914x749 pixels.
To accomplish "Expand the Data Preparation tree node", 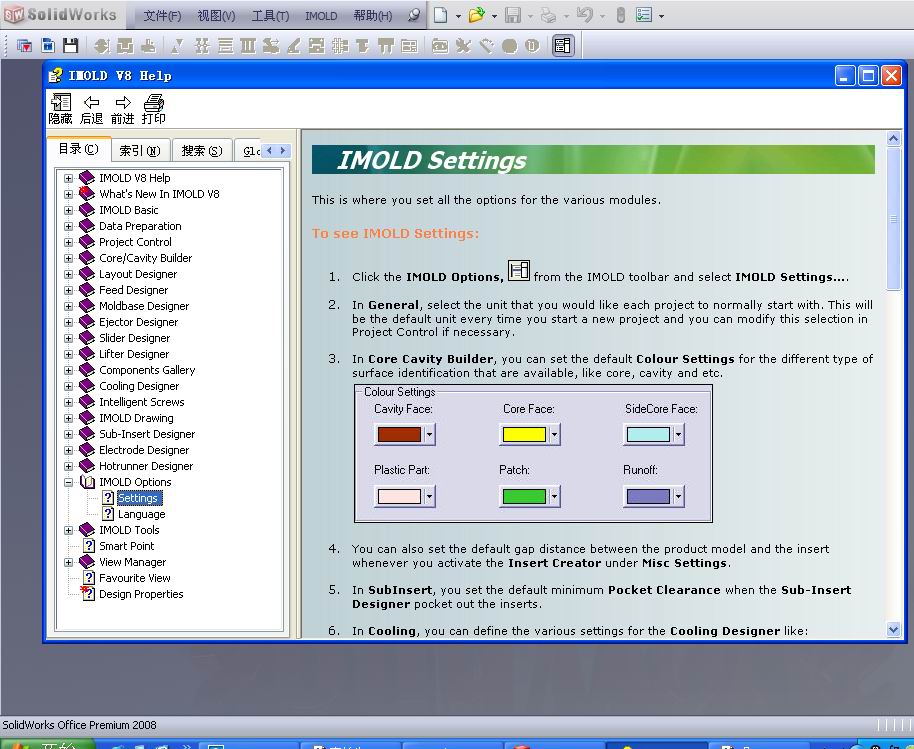I will 68,226.
